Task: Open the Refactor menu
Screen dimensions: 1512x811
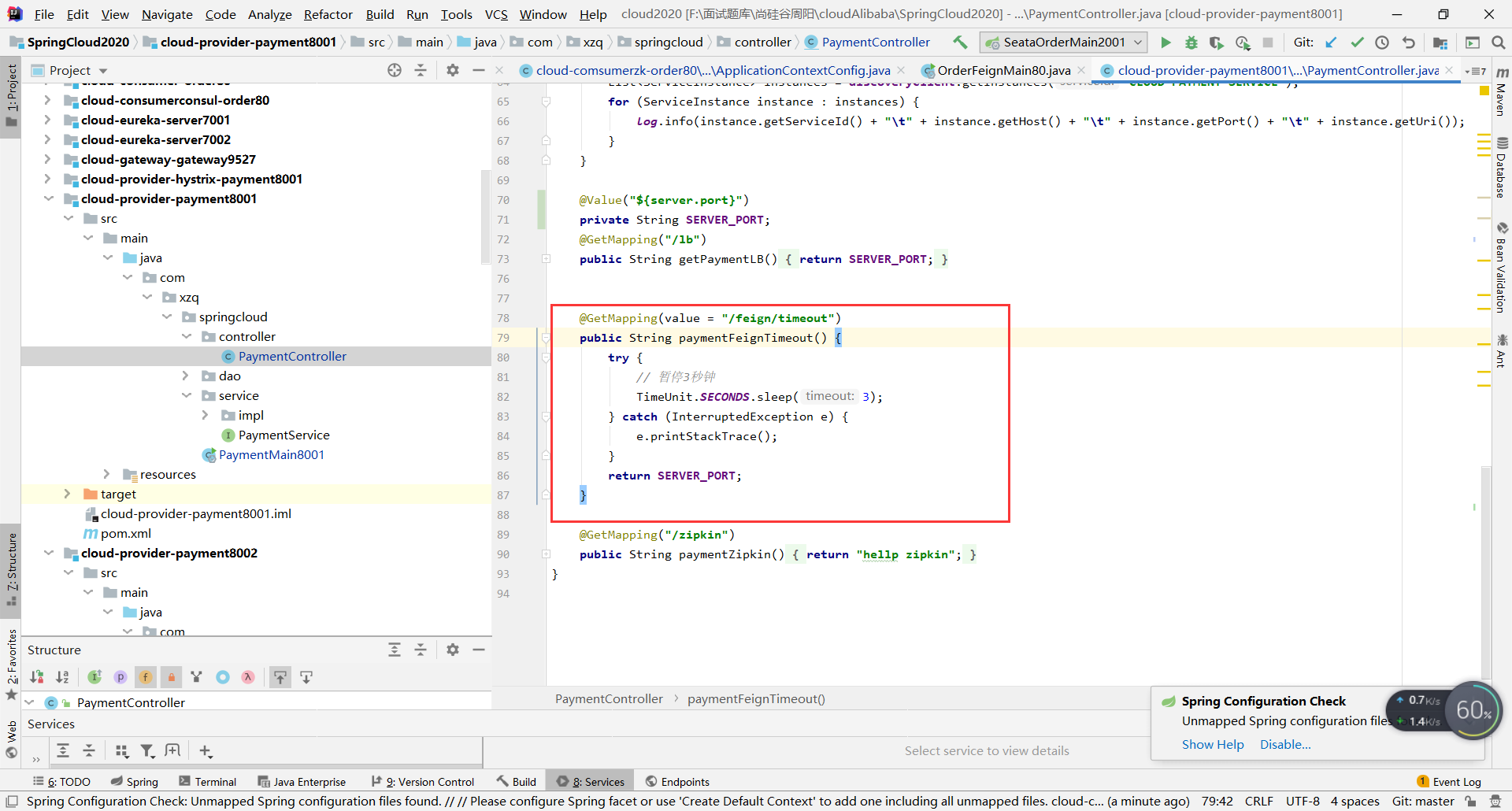Action: click(x=328, y=14)
